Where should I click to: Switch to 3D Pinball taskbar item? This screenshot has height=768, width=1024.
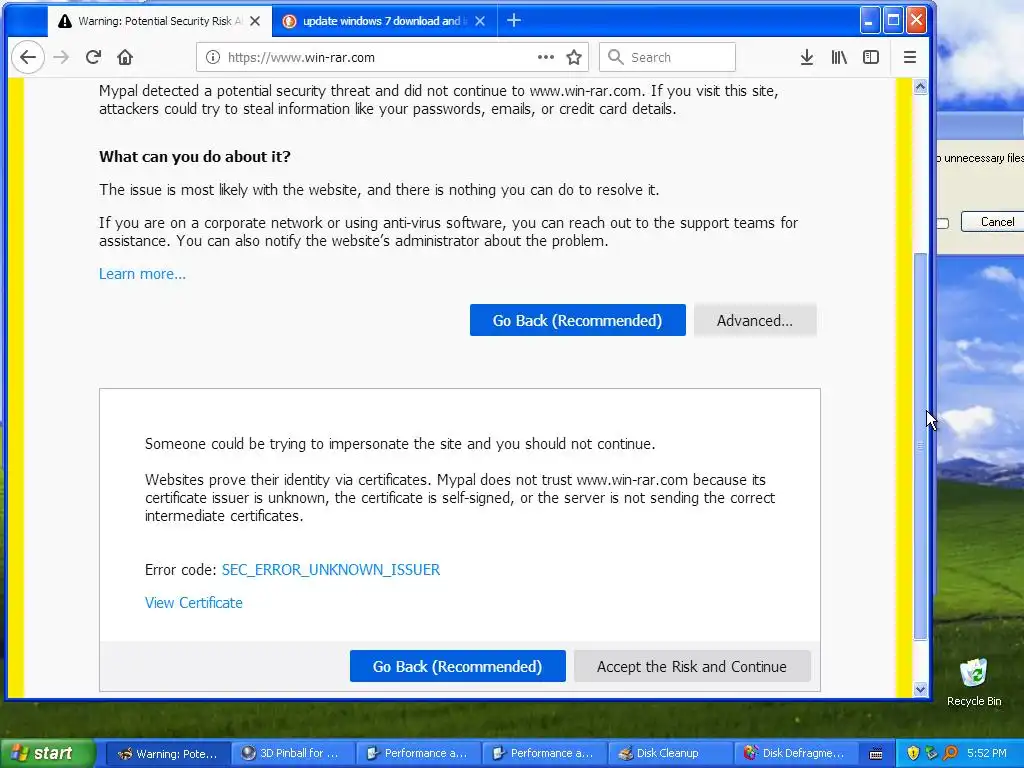[x=293, y=753]
